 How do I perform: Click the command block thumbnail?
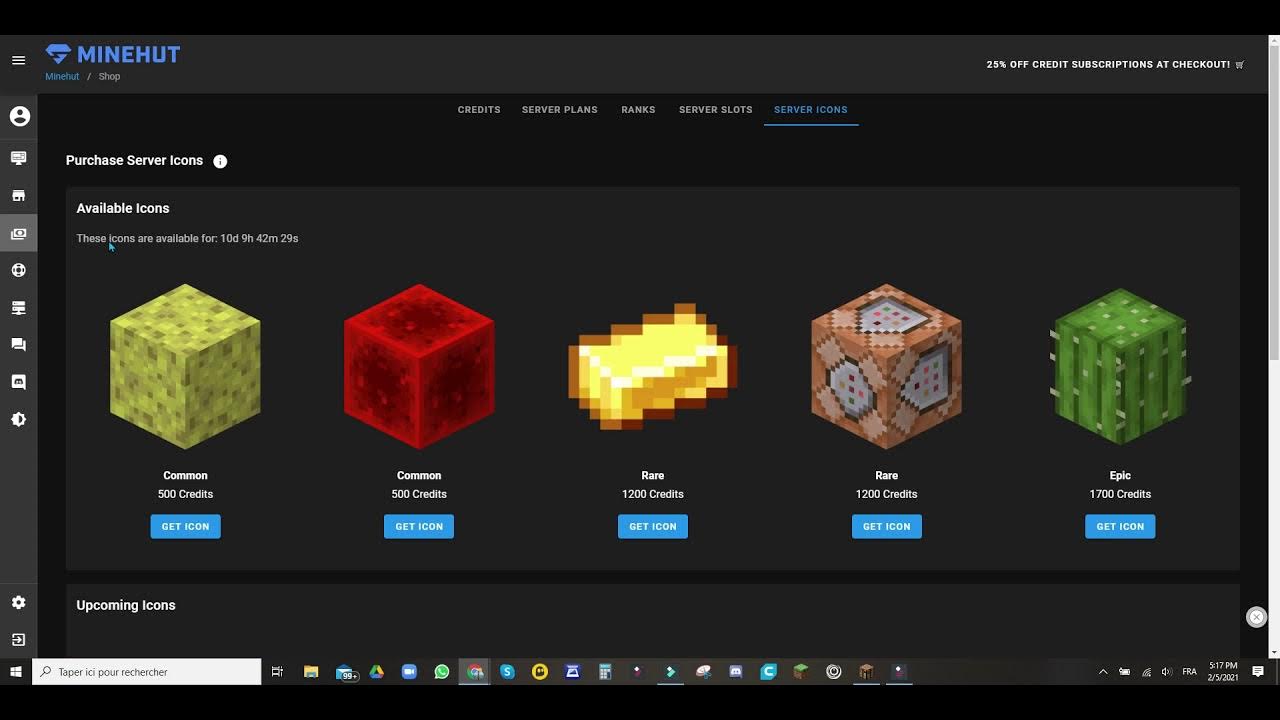(887, 366)
